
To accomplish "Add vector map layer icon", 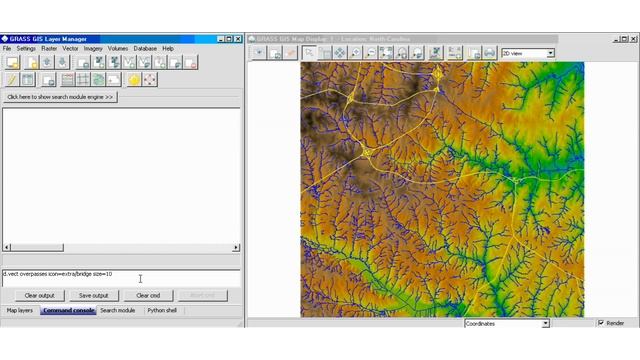I will tap(129, 62).
